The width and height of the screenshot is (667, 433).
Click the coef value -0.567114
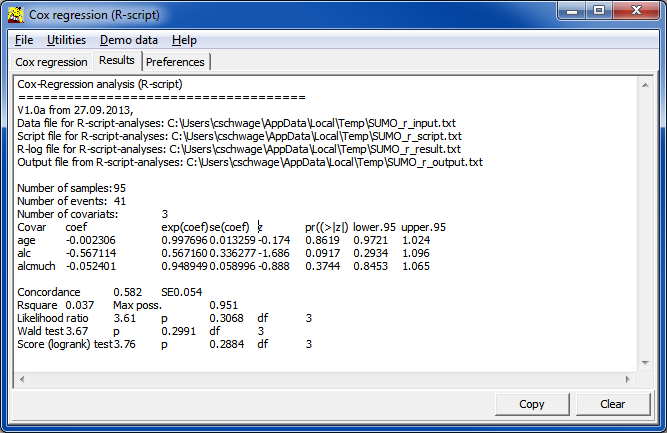point(91,254)
